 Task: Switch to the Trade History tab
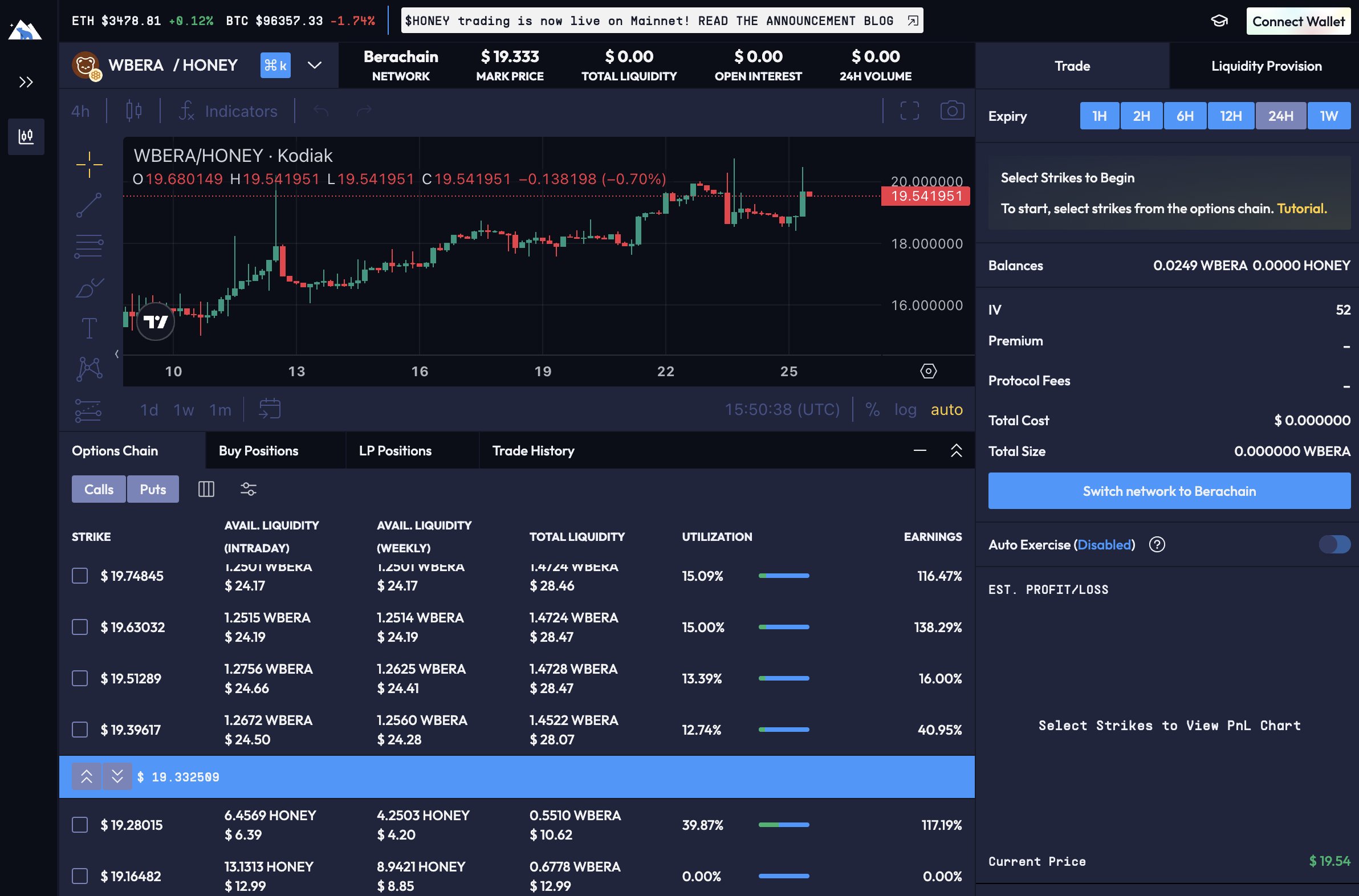533,450
